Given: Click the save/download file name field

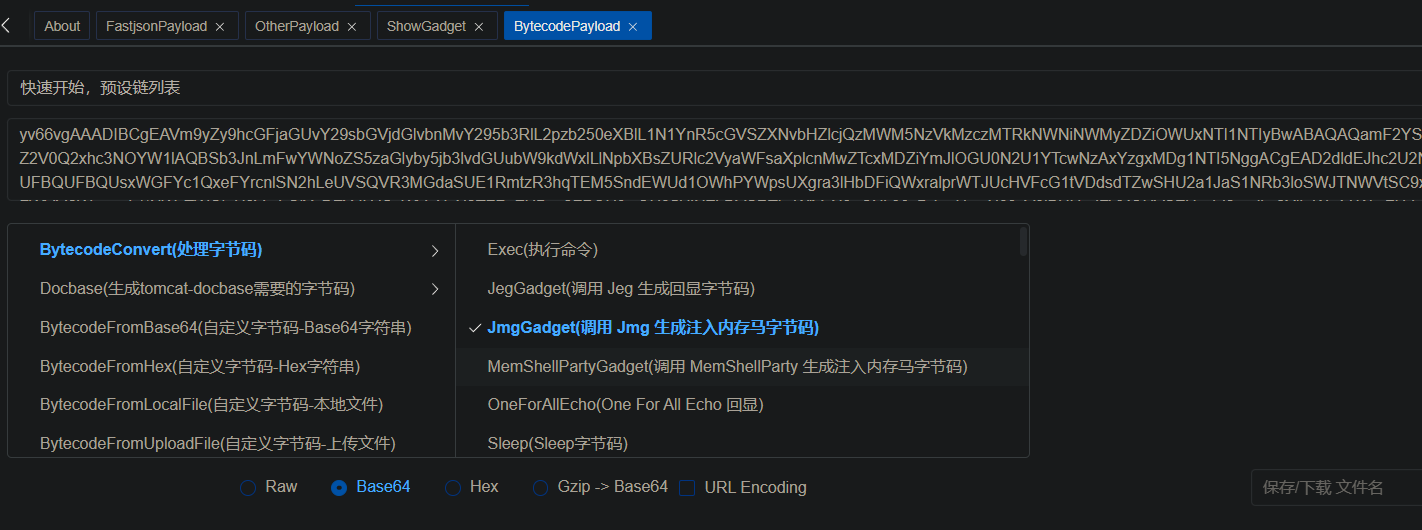Looking at the screenshot, I should (1335, 488).
